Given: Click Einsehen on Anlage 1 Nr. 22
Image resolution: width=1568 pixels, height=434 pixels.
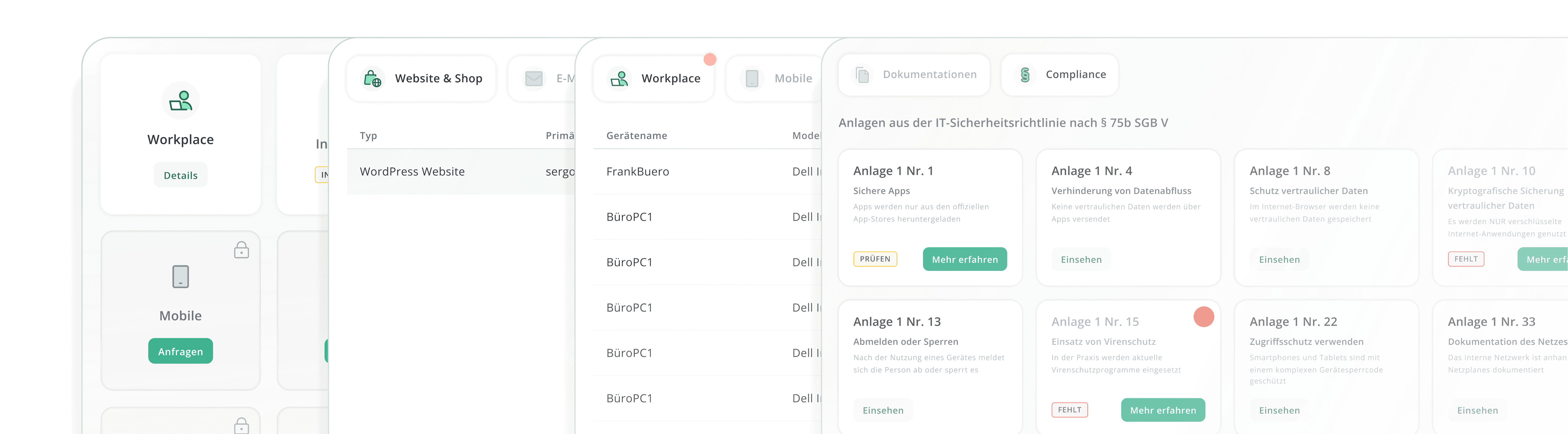Looking at the screenshot, I should point(1280,410).
